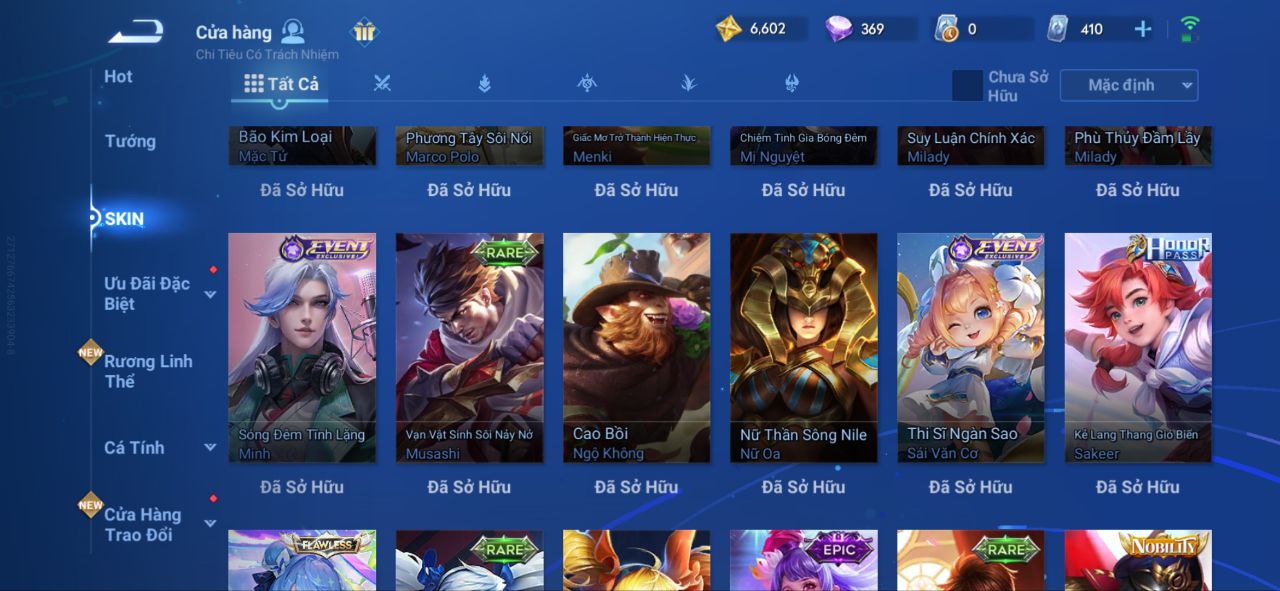1280x591 pixels.
Task: Toggle the Chưa Sở Hữu checkbox
Action: tap(968, 86)
